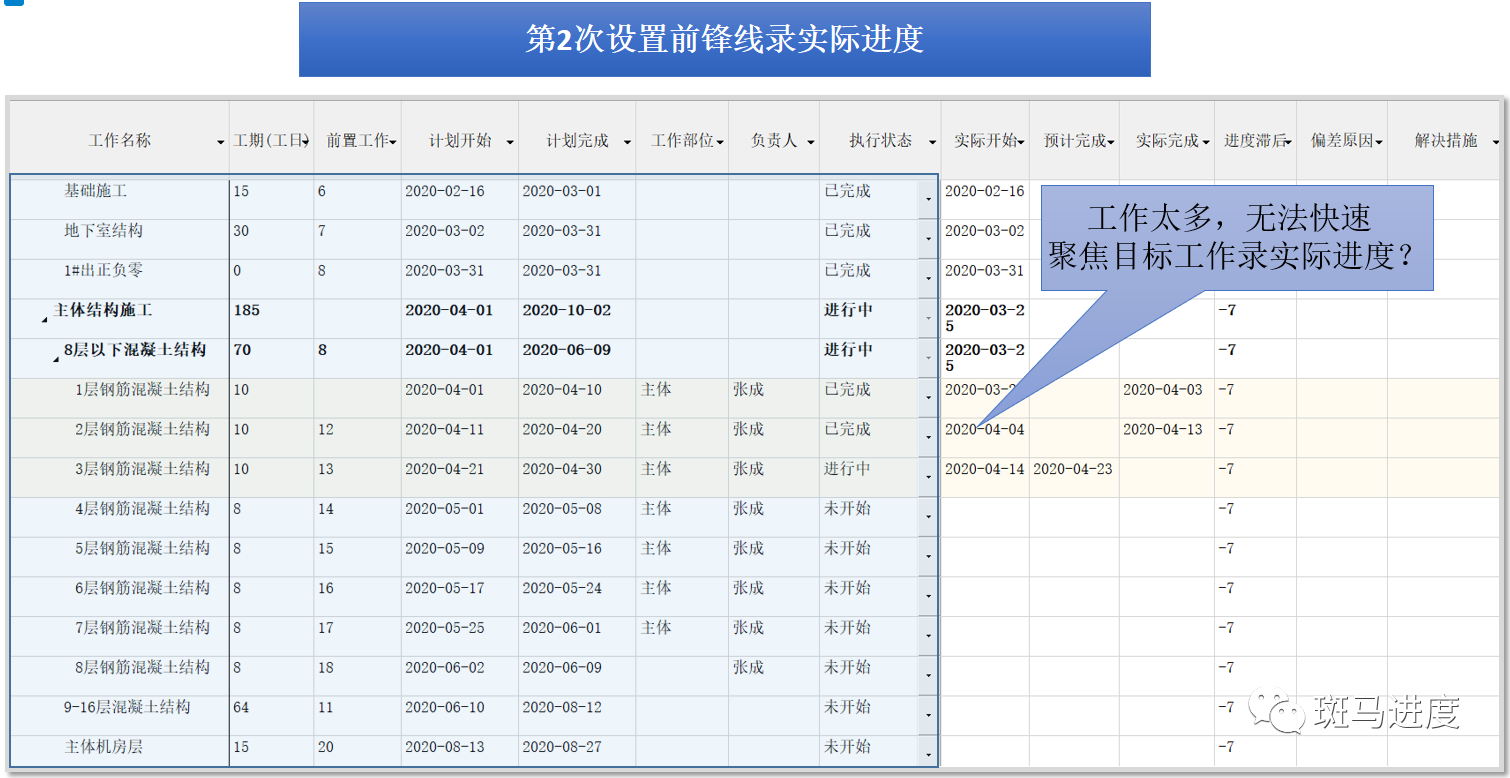Click predecessor value 20 of 主体机房层
Screen dimensions: 1510x778
(326, 747)
